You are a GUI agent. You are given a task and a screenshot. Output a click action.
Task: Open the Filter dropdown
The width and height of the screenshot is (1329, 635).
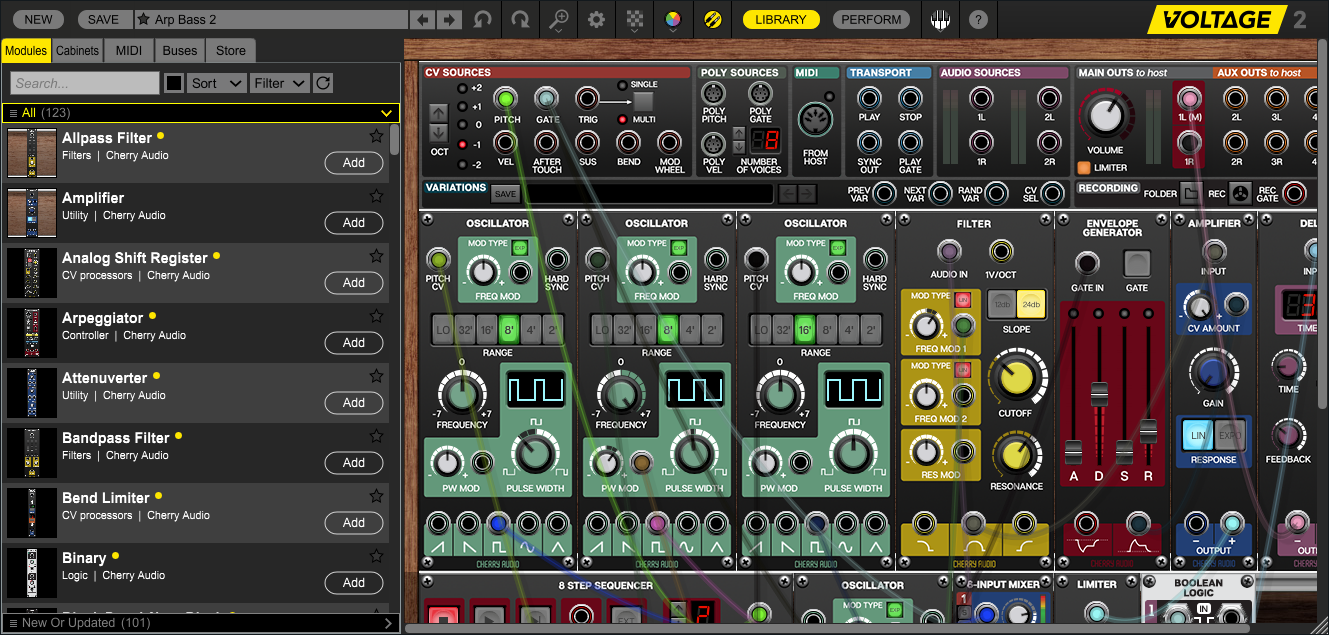279,83
